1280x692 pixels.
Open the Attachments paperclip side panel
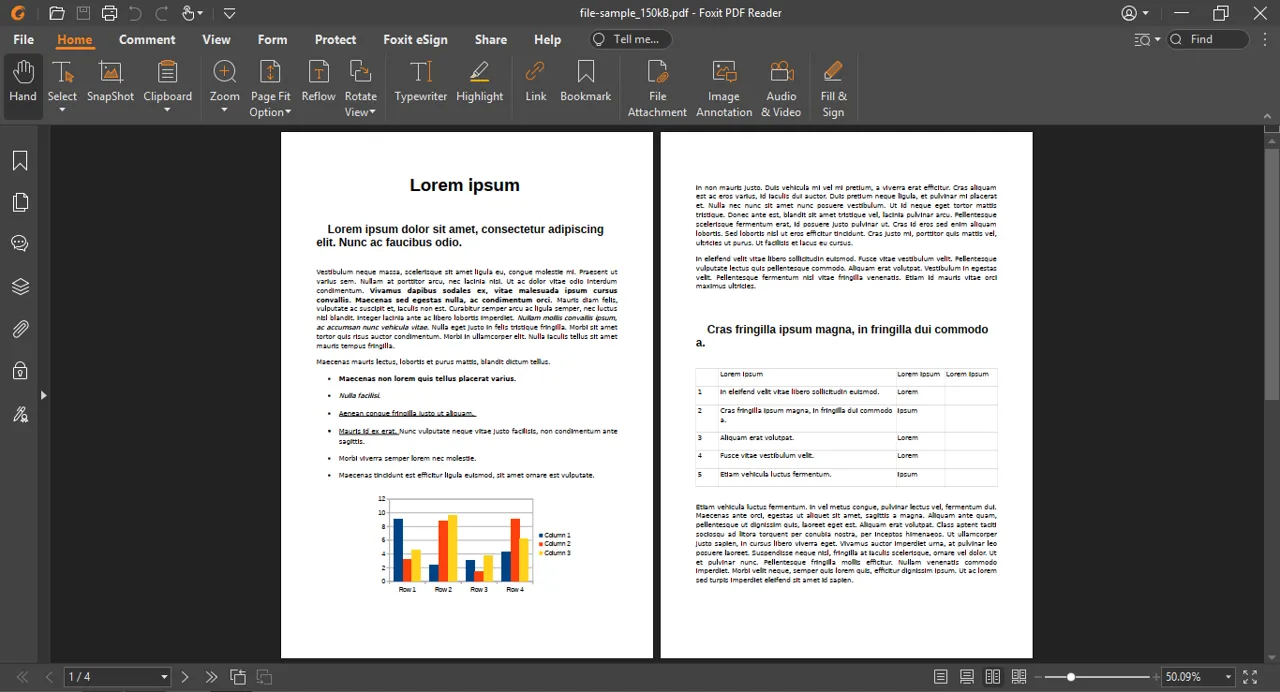point(20,329)
